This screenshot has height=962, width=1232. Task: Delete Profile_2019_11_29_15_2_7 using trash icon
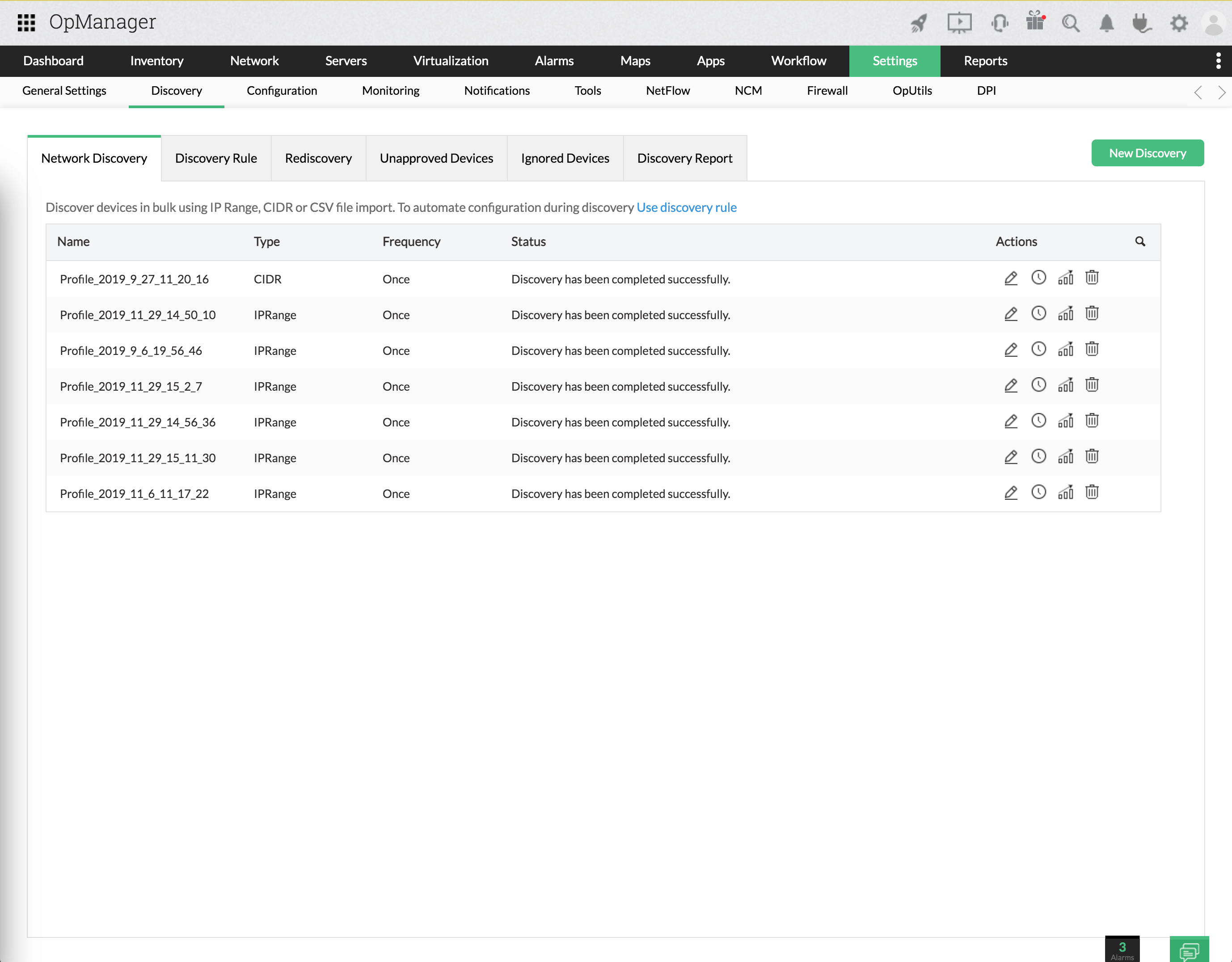point(1092,385)
